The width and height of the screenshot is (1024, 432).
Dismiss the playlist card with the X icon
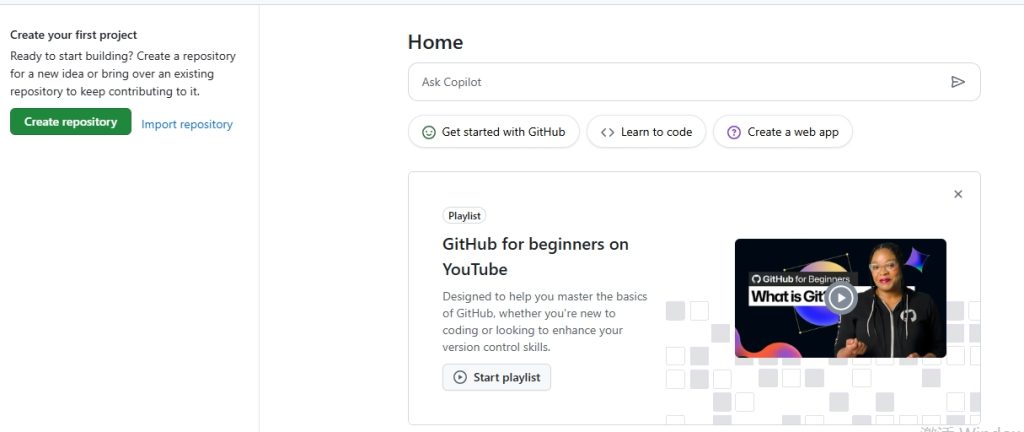958,194
